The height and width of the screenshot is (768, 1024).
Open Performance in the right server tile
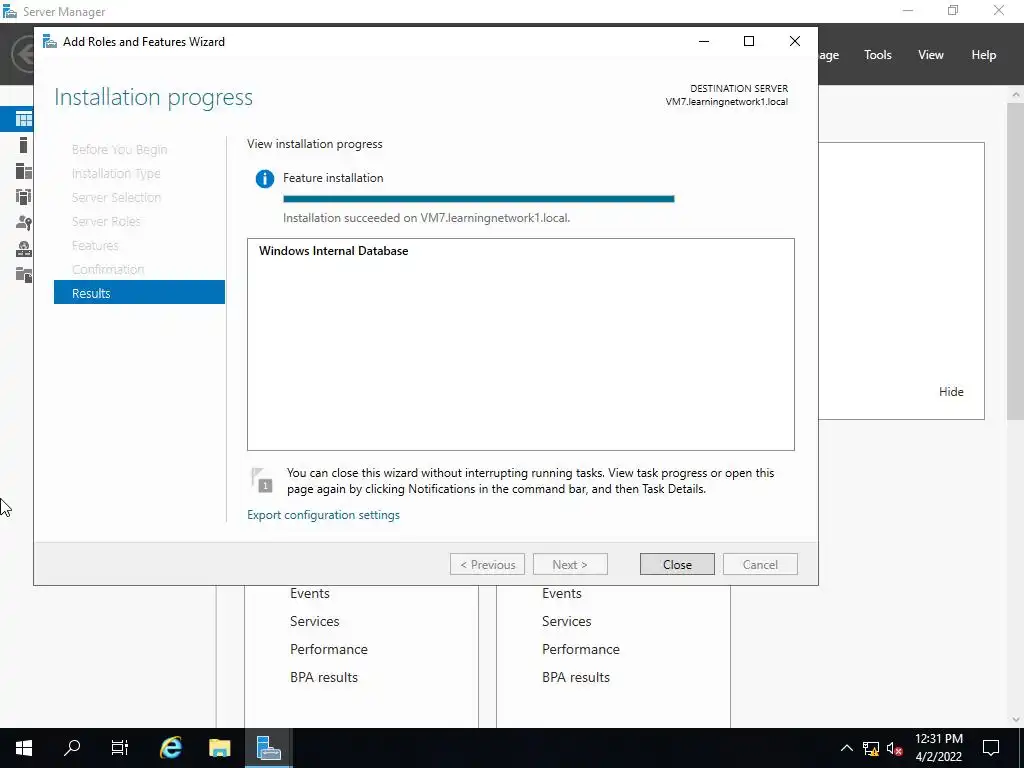[x=581, y=649]
